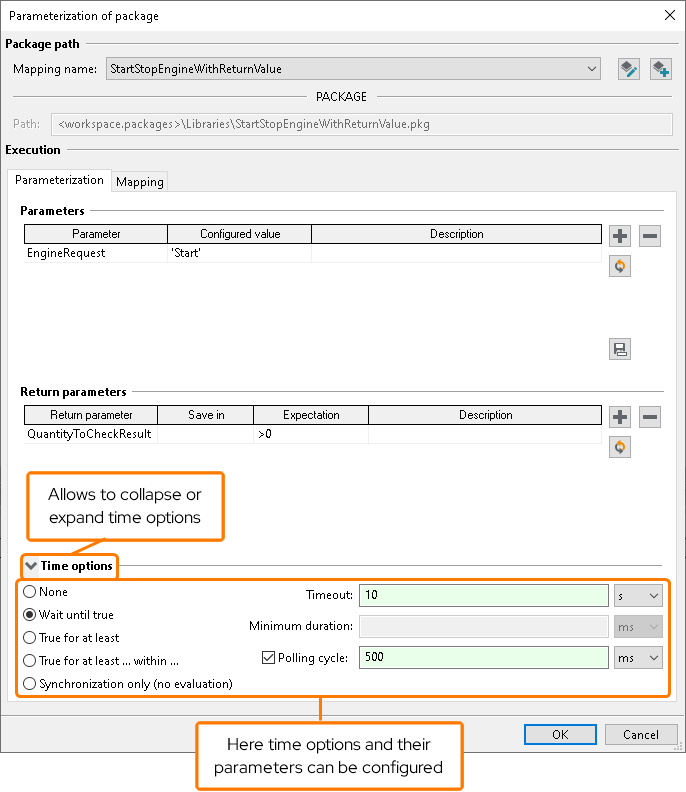Close the Parameterization of package dialog
The width and height of the screenshot is (686, 792).
pos(670,15)
